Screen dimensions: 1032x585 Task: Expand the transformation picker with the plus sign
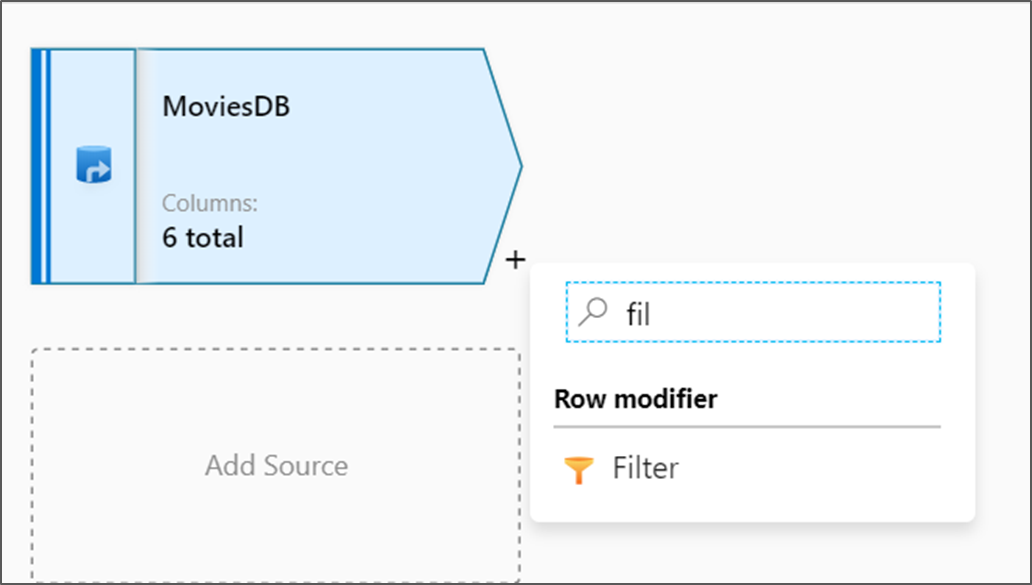[x=515, y=259]
